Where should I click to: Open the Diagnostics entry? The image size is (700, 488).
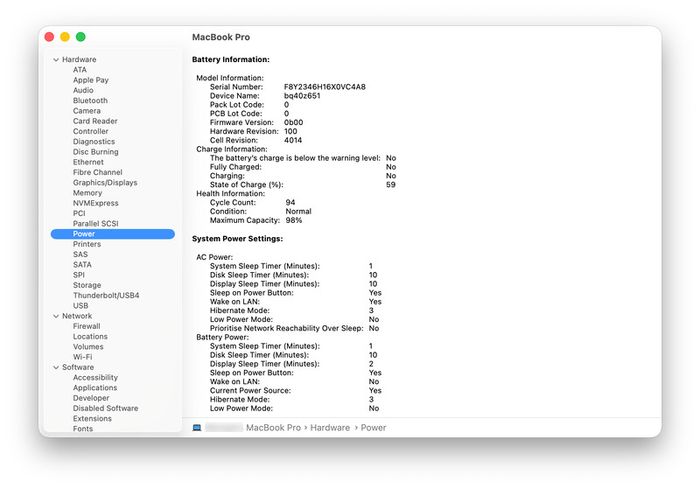[x=94, y=142]
